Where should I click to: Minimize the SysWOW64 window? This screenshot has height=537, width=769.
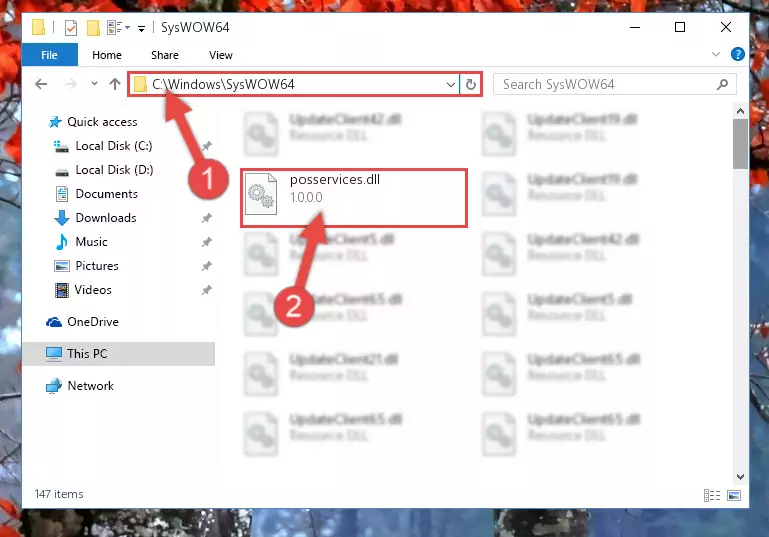(635, 27)
